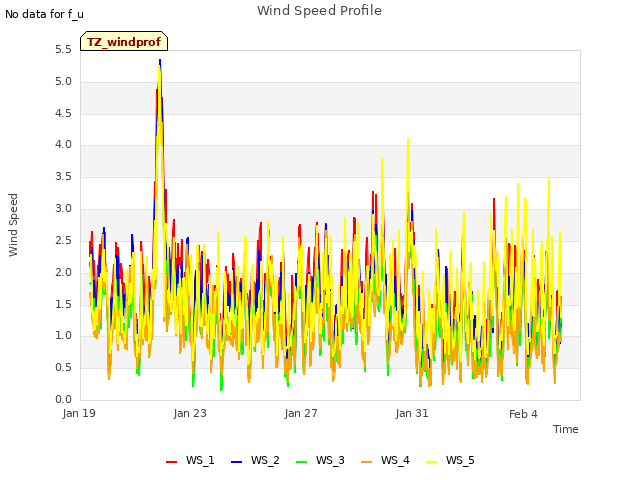Click the TZ_windprof annotation label
Viewport: 640px width, 480px height.
(x=124, y=42)
